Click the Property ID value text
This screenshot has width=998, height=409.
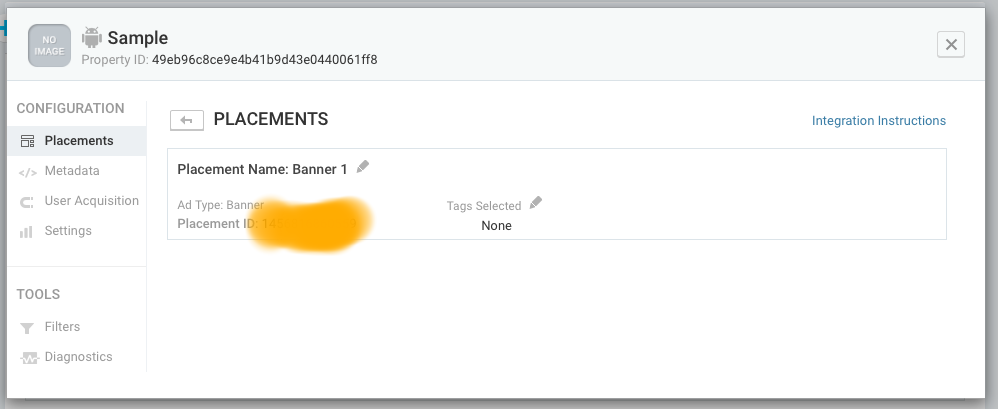click(264, 60)
